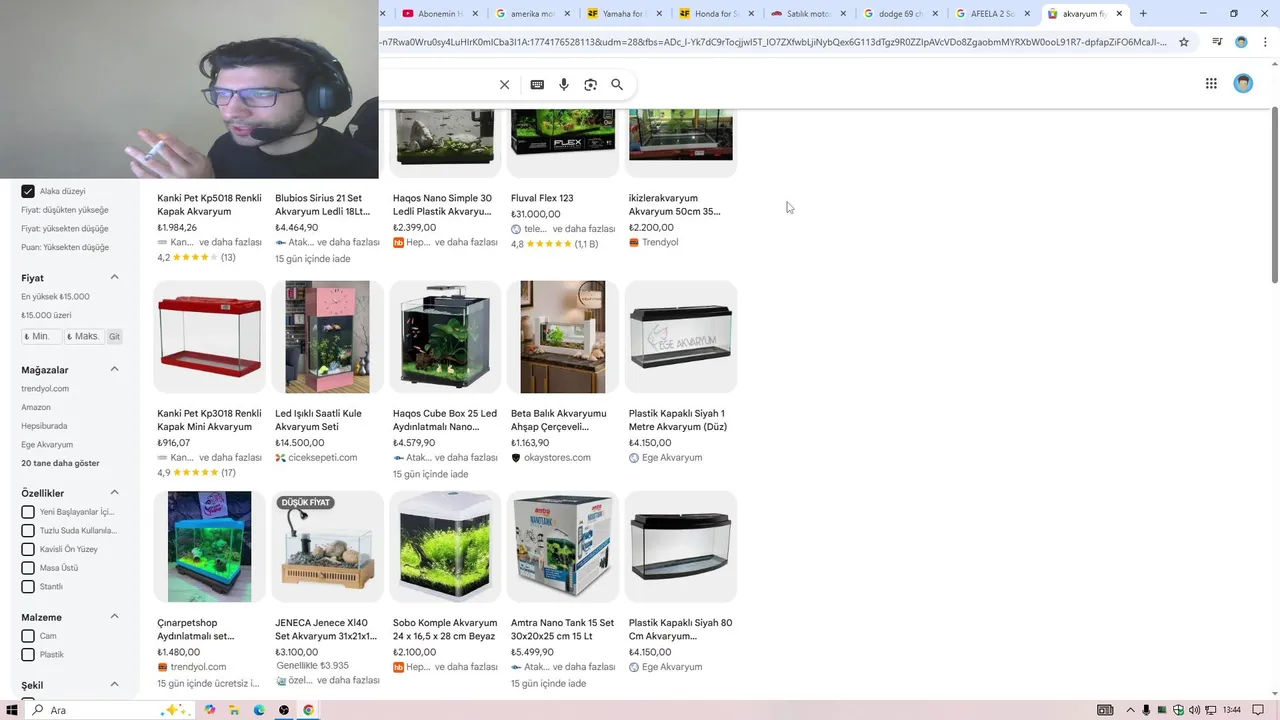Viewport: 1280px width, 720px height.
Task: Enable the Kavisli Ön Yüzey filter
Action: tap(28, 549)
